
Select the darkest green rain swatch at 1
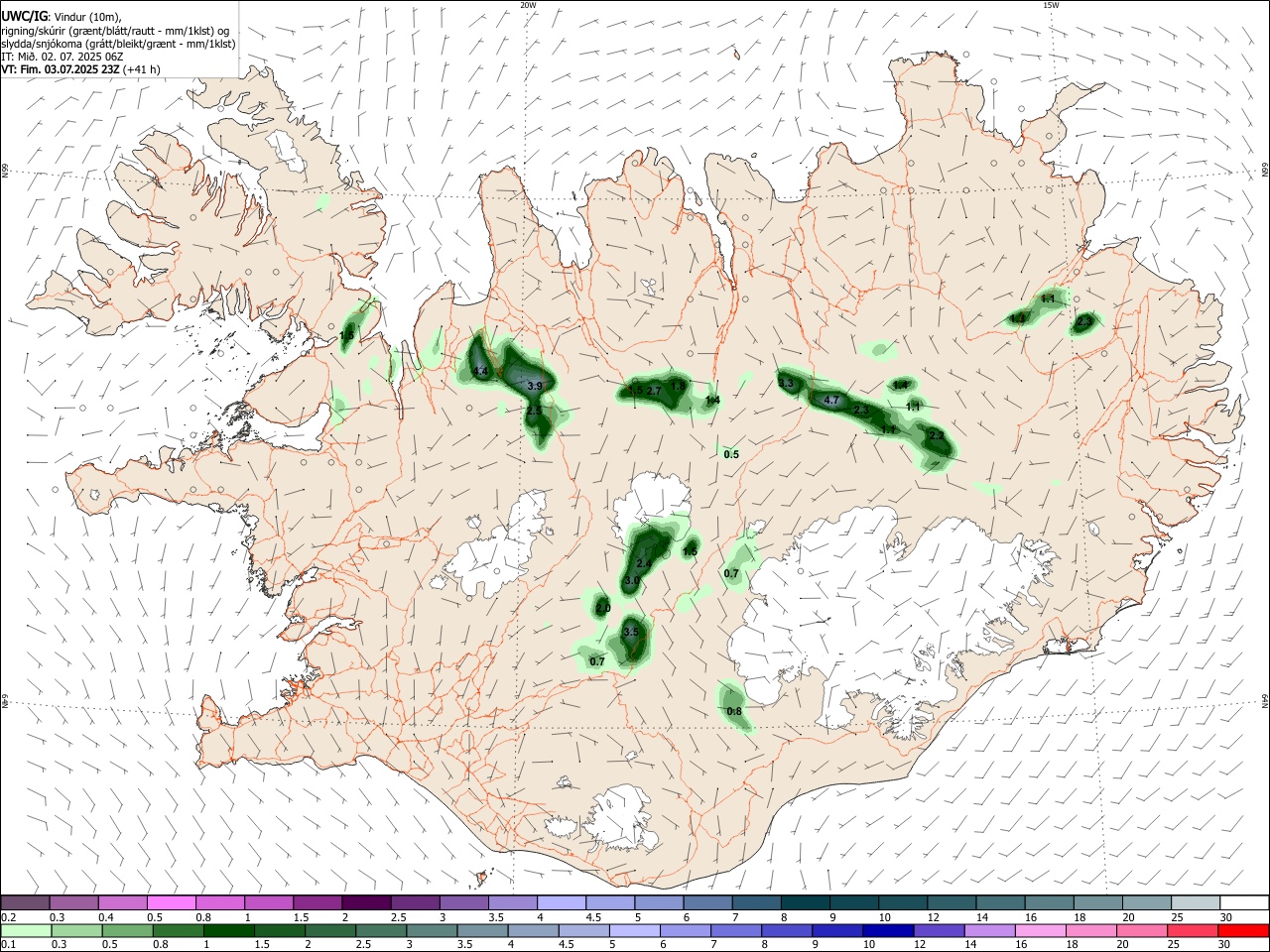pos(228,930)
